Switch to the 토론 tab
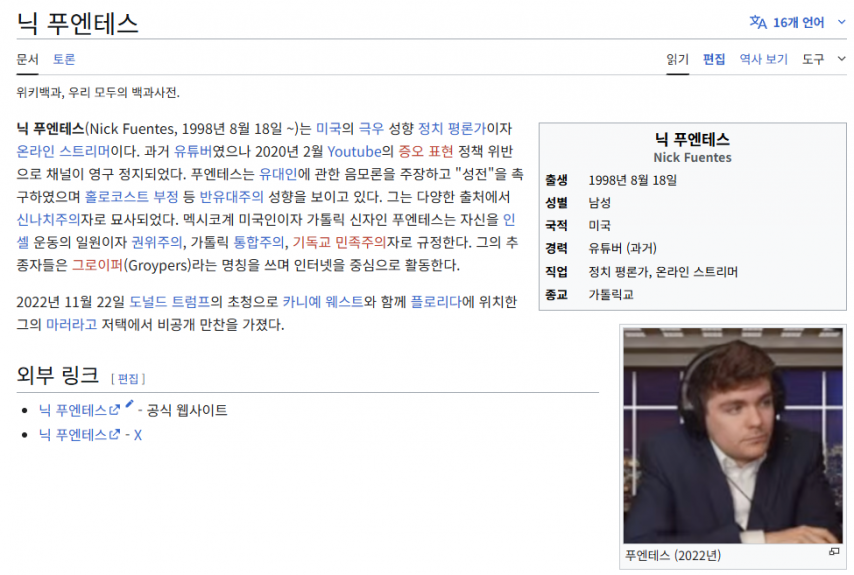This screenshot has width=854, height=575. tap(64, 59)
